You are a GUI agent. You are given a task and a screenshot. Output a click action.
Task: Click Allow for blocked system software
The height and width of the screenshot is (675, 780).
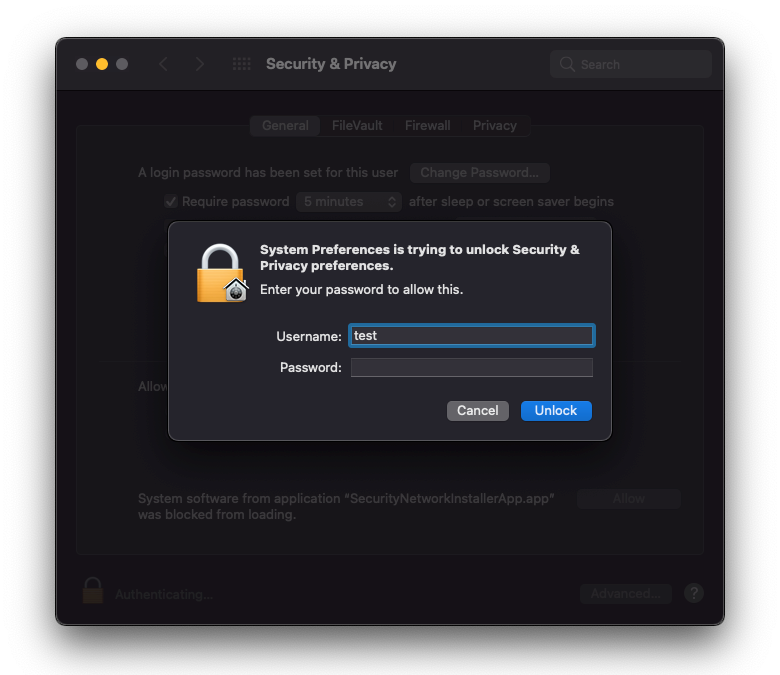[628, 498]
